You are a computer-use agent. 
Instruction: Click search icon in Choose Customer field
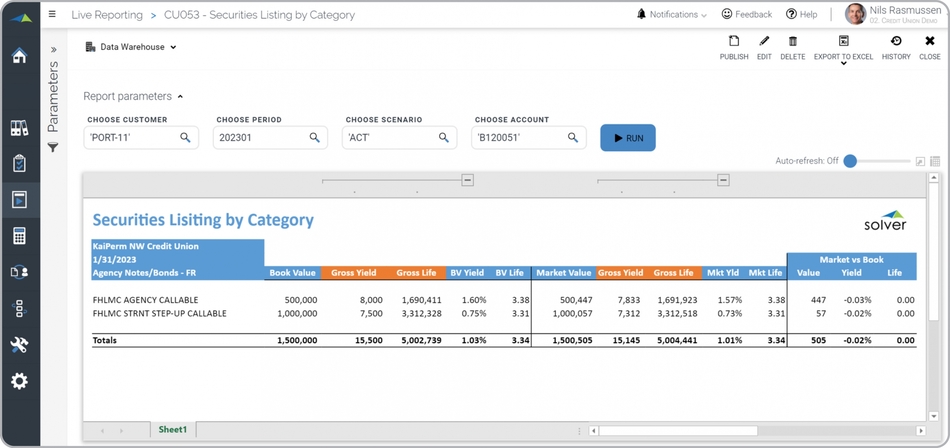185,138
